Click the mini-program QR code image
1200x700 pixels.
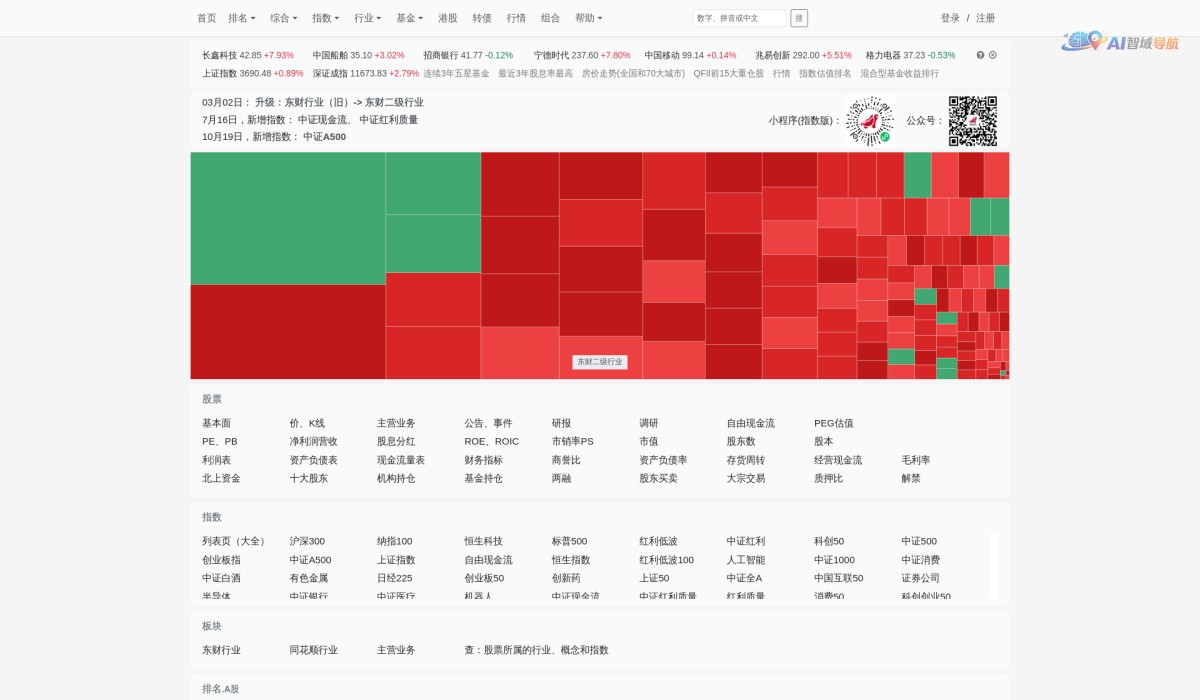click(870, 121)
